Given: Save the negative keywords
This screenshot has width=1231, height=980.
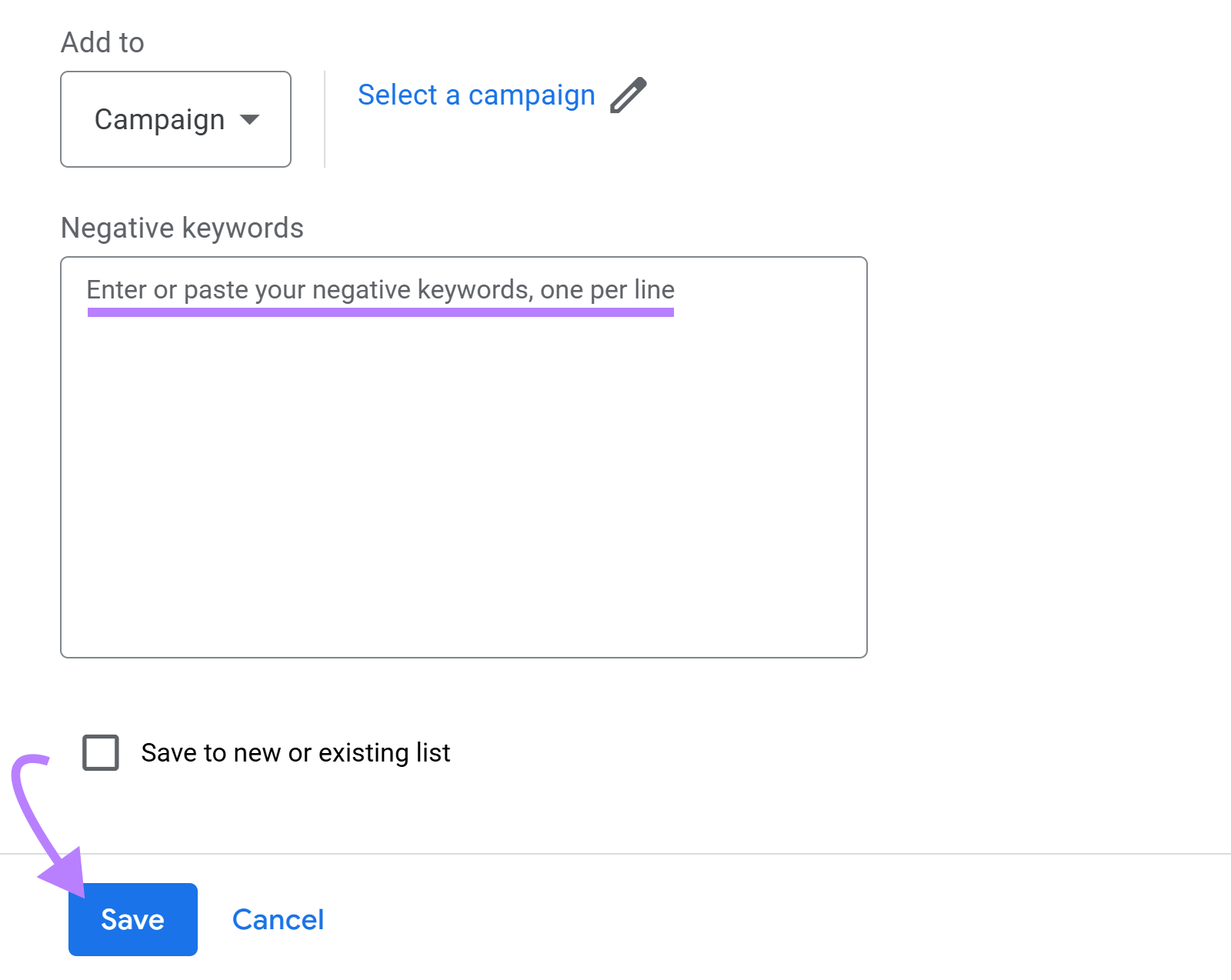Looking at the screenshot, I should (132, 919).
